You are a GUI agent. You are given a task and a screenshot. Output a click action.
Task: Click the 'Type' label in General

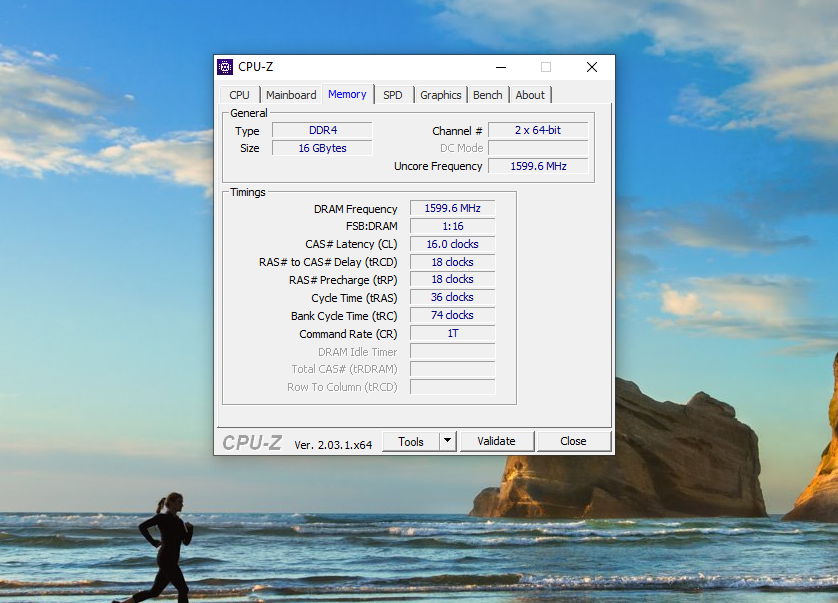(x=247, y=131)
